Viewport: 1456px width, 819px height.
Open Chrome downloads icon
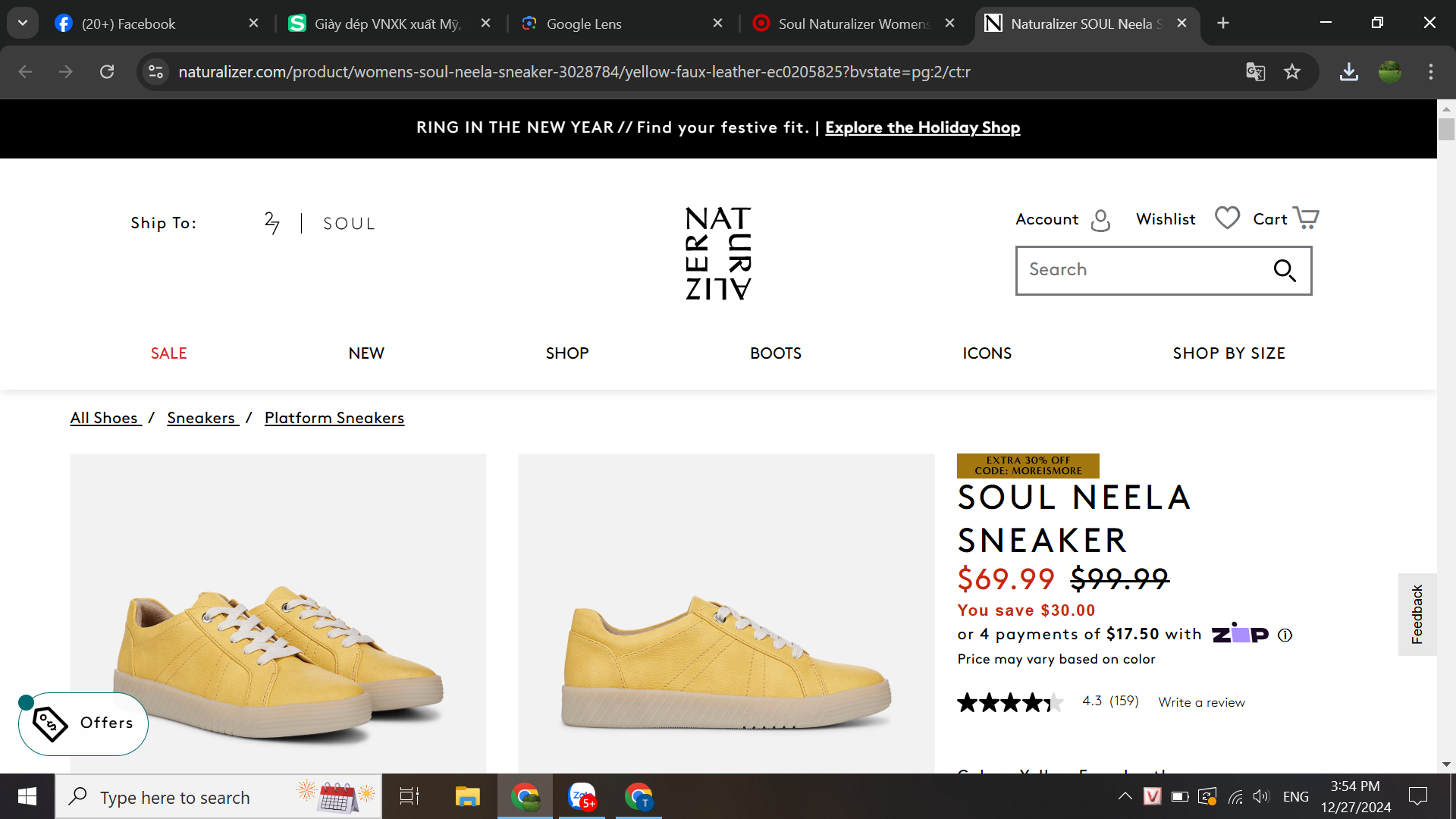tap(1348, 72)
